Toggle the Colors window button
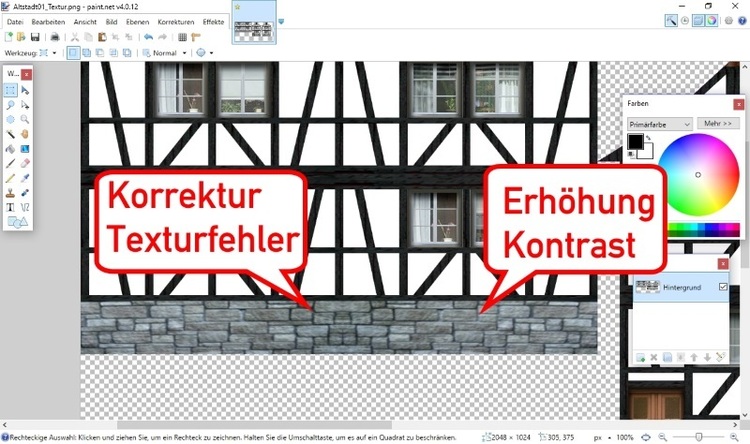The image size is (750, 444). point(712,20)
